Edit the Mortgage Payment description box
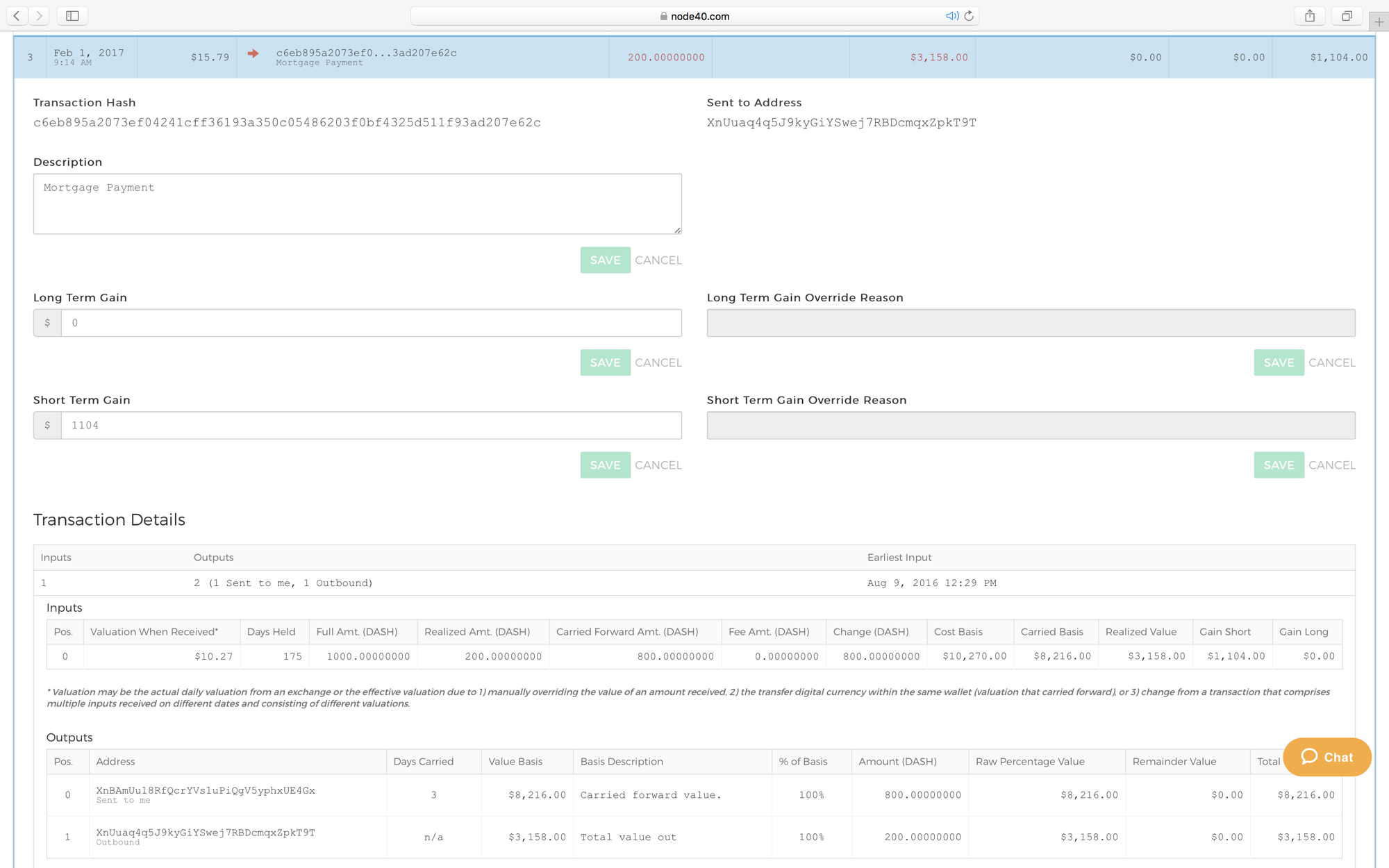This screenshot has width=1389, height=868. (358, 203)
